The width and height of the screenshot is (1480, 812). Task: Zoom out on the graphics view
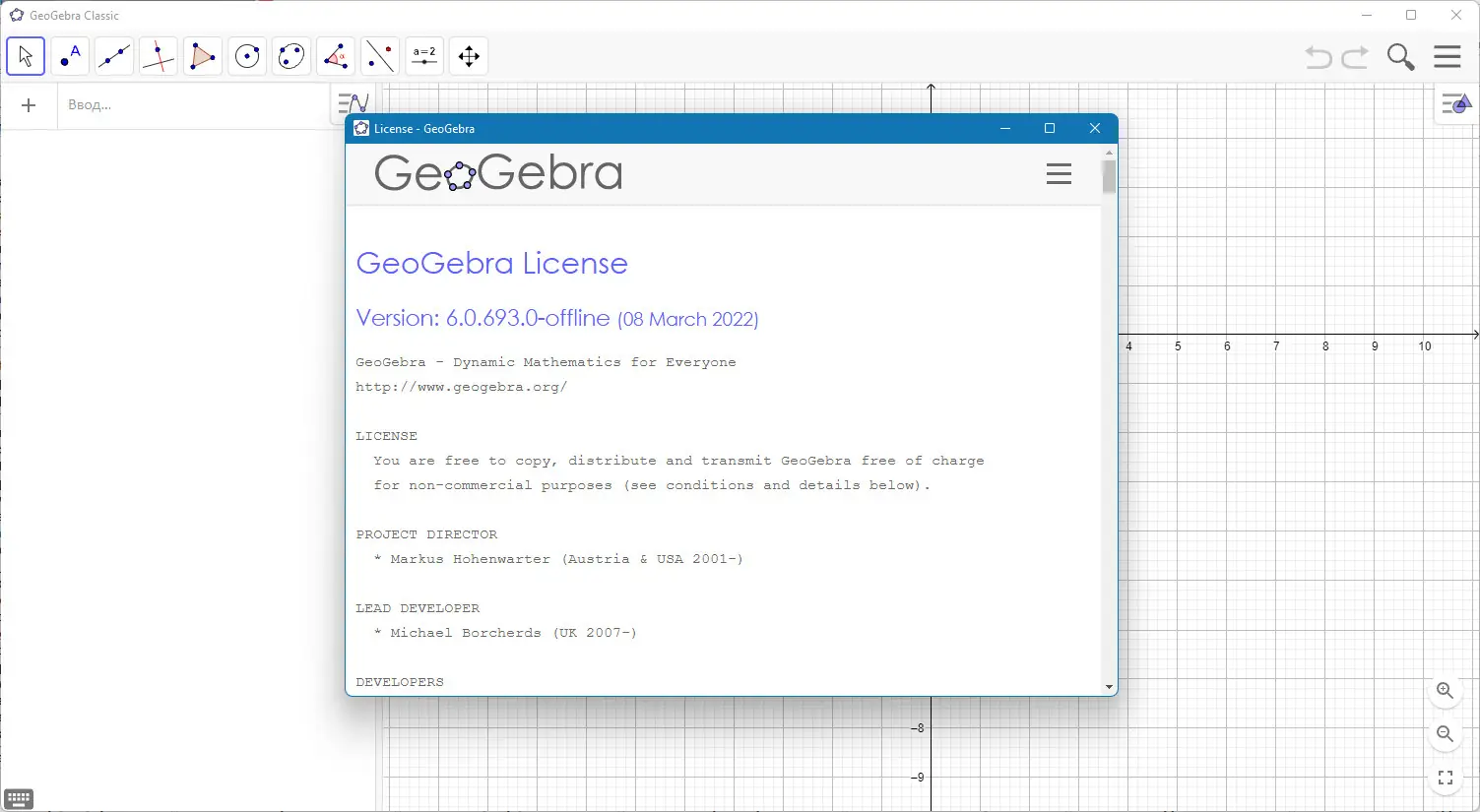coord(1445,734)
